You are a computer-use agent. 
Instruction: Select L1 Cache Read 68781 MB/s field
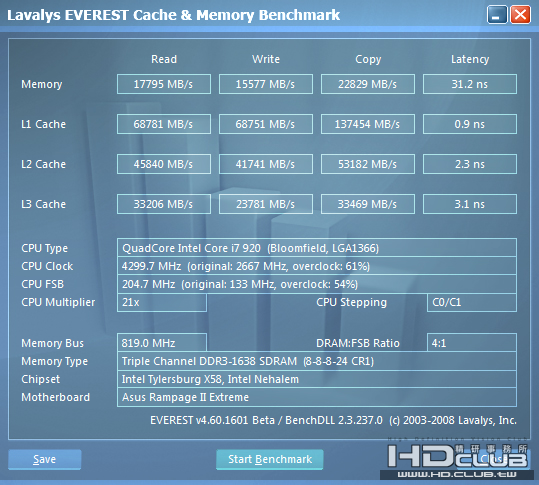pos(164,124)
